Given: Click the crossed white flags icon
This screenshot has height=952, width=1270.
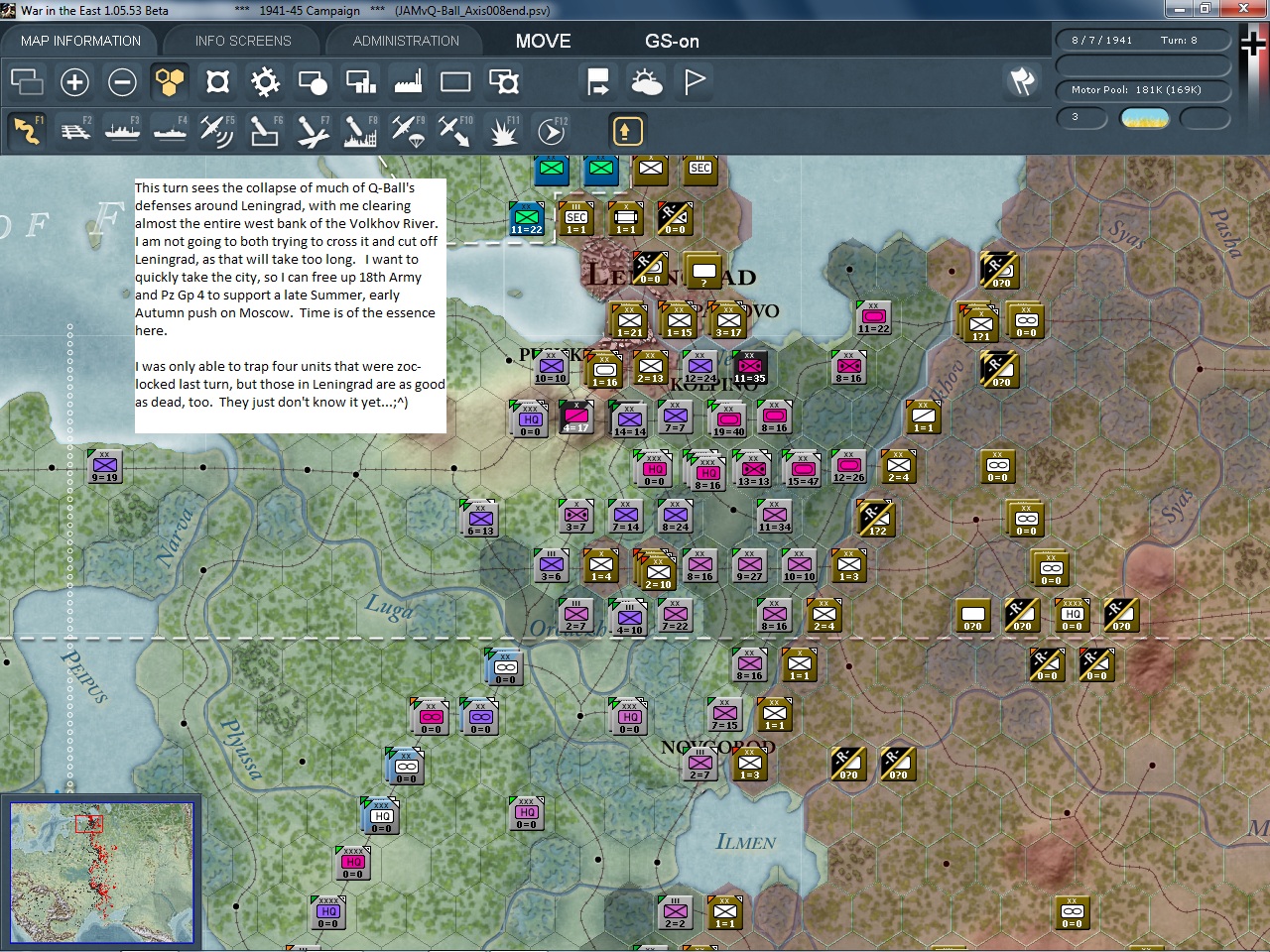Looking at the screenshot, I should coord(1022,81).
